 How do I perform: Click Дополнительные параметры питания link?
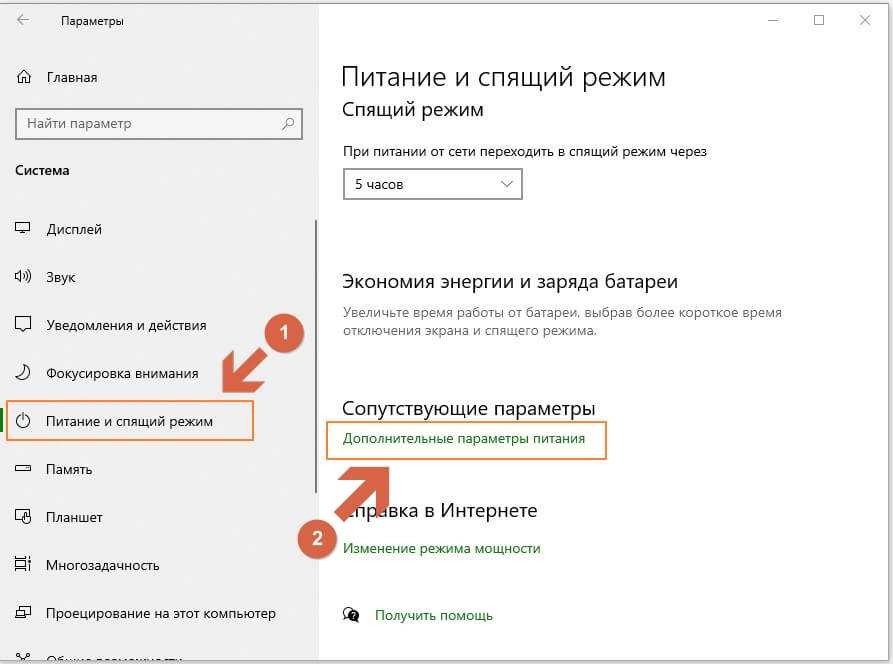[x=464, y=438]
